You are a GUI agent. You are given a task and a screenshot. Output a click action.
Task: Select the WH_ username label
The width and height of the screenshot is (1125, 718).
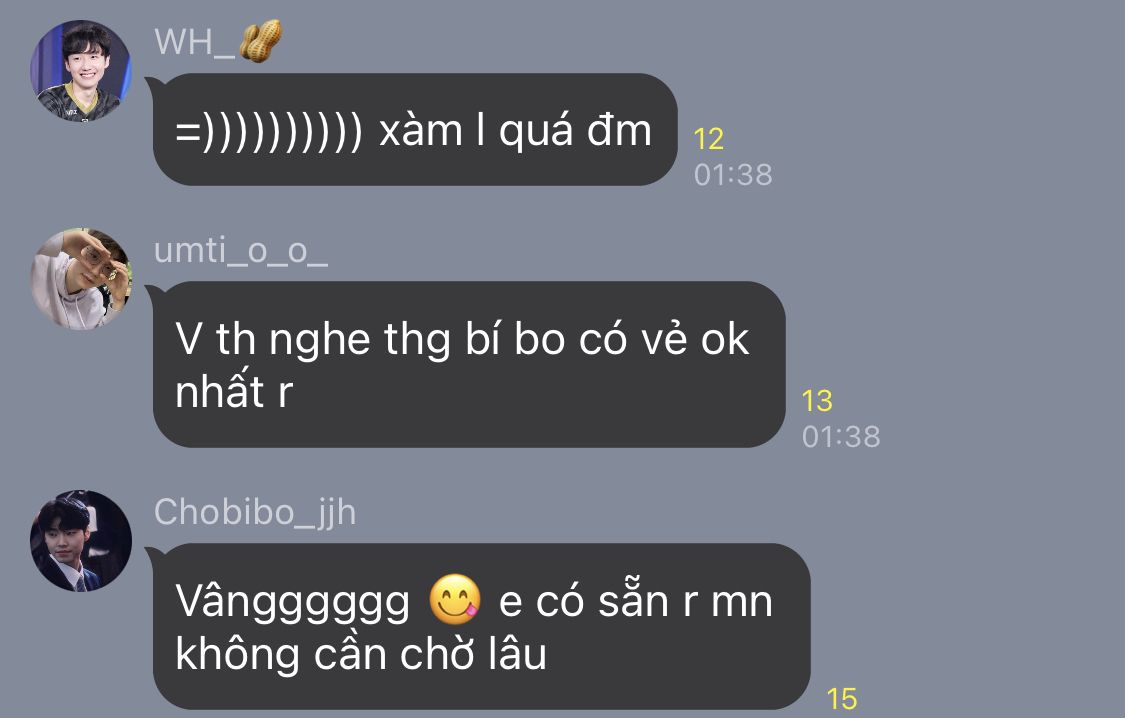tap(194, 42)
